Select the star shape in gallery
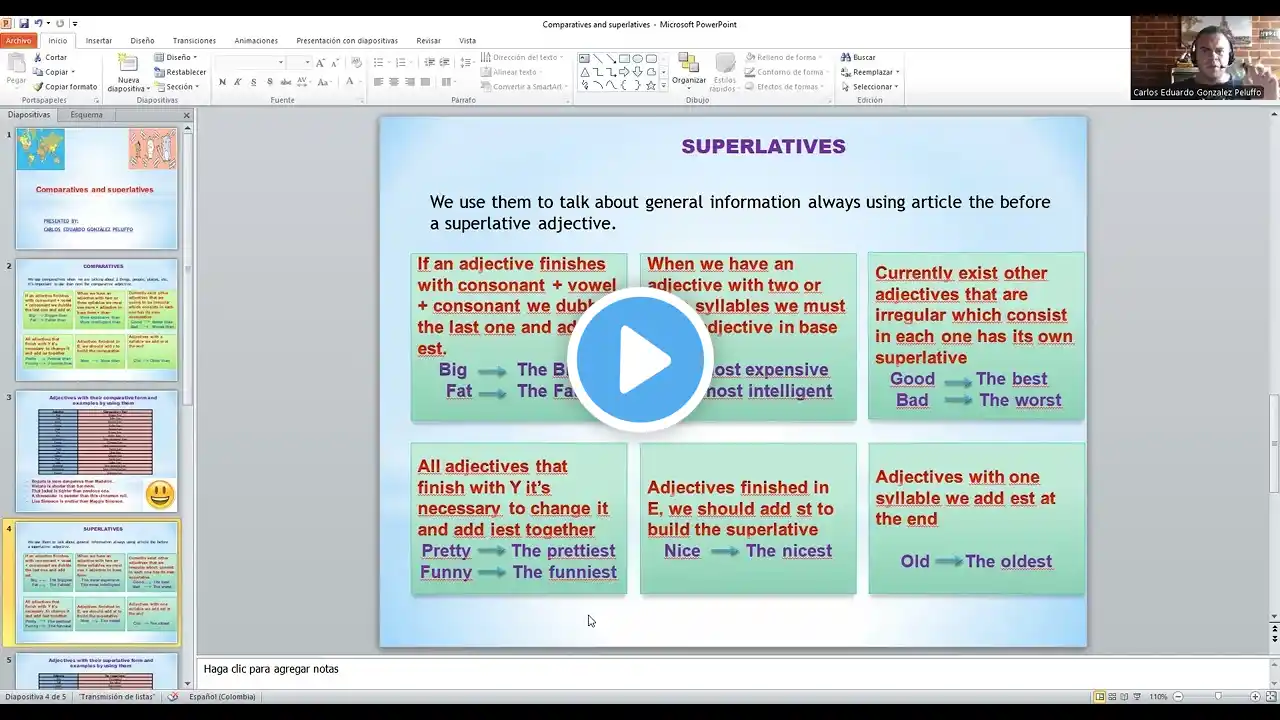The height and width of the screenshot is (720, 1280). click(651, 86)
